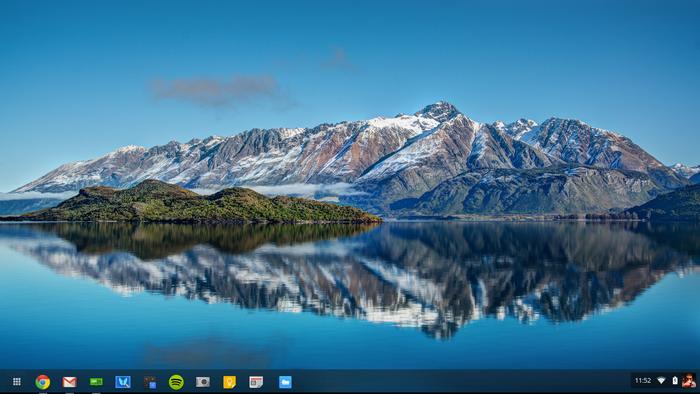
Task: Open the red-and-white news app icon
Action: pos(256,382)
